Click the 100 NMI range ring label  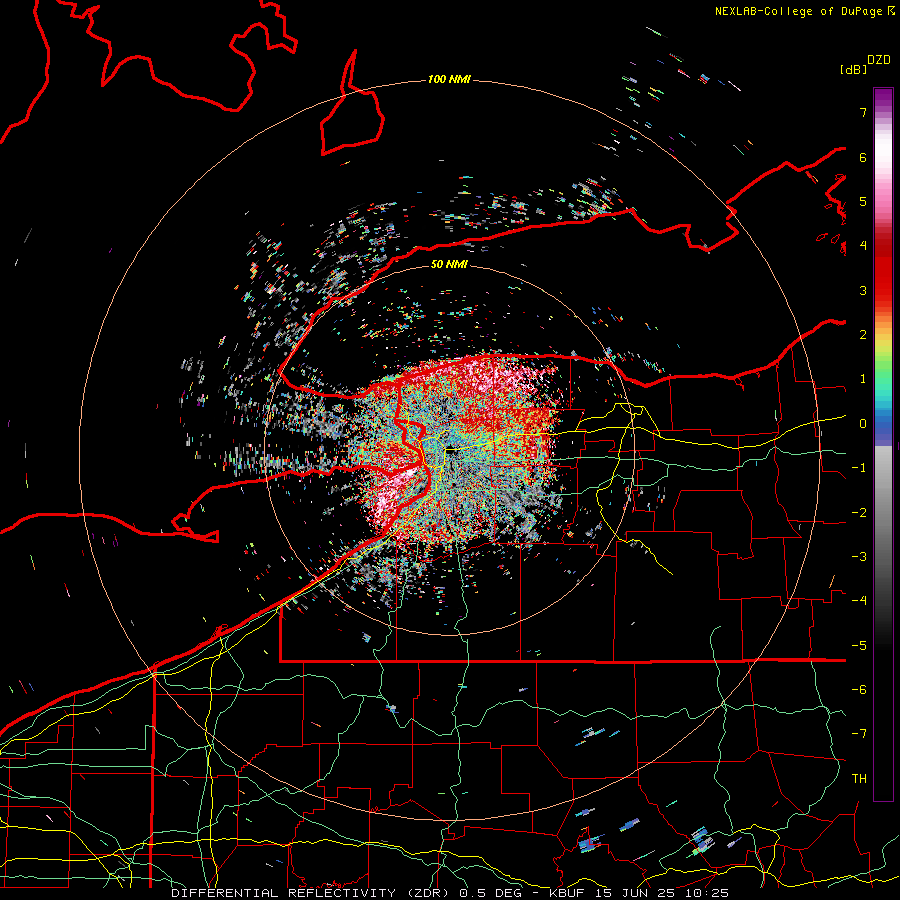click(449, 79)
